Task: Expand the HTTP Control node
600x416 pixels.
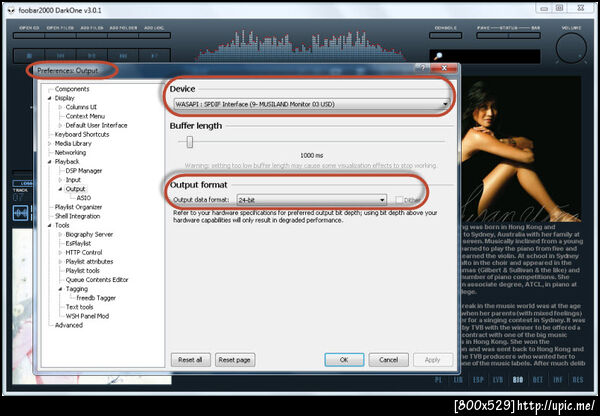Action: pyautogui.click(x=60, y=253)
